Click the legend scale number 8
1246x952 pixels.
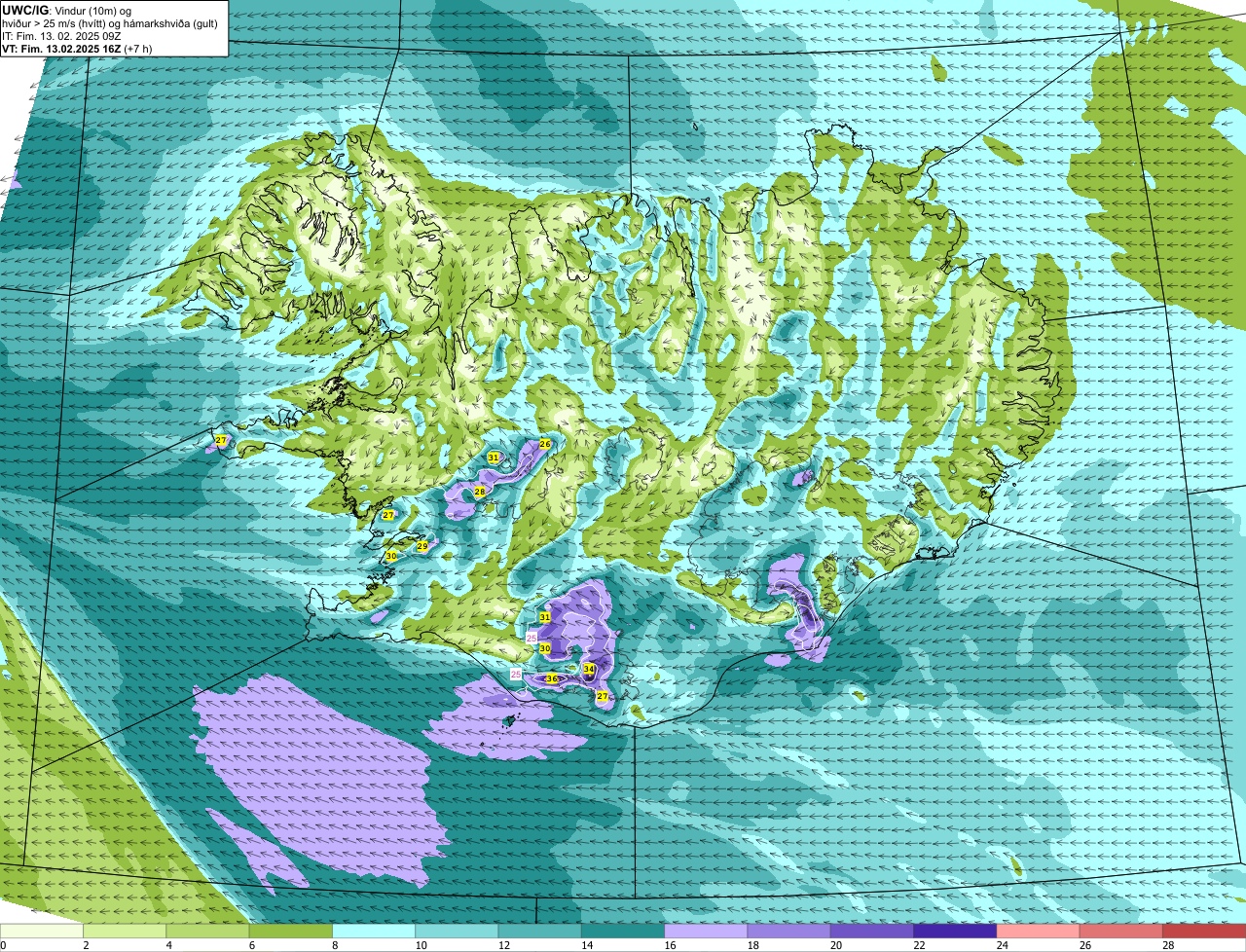[x=335, y=945]
